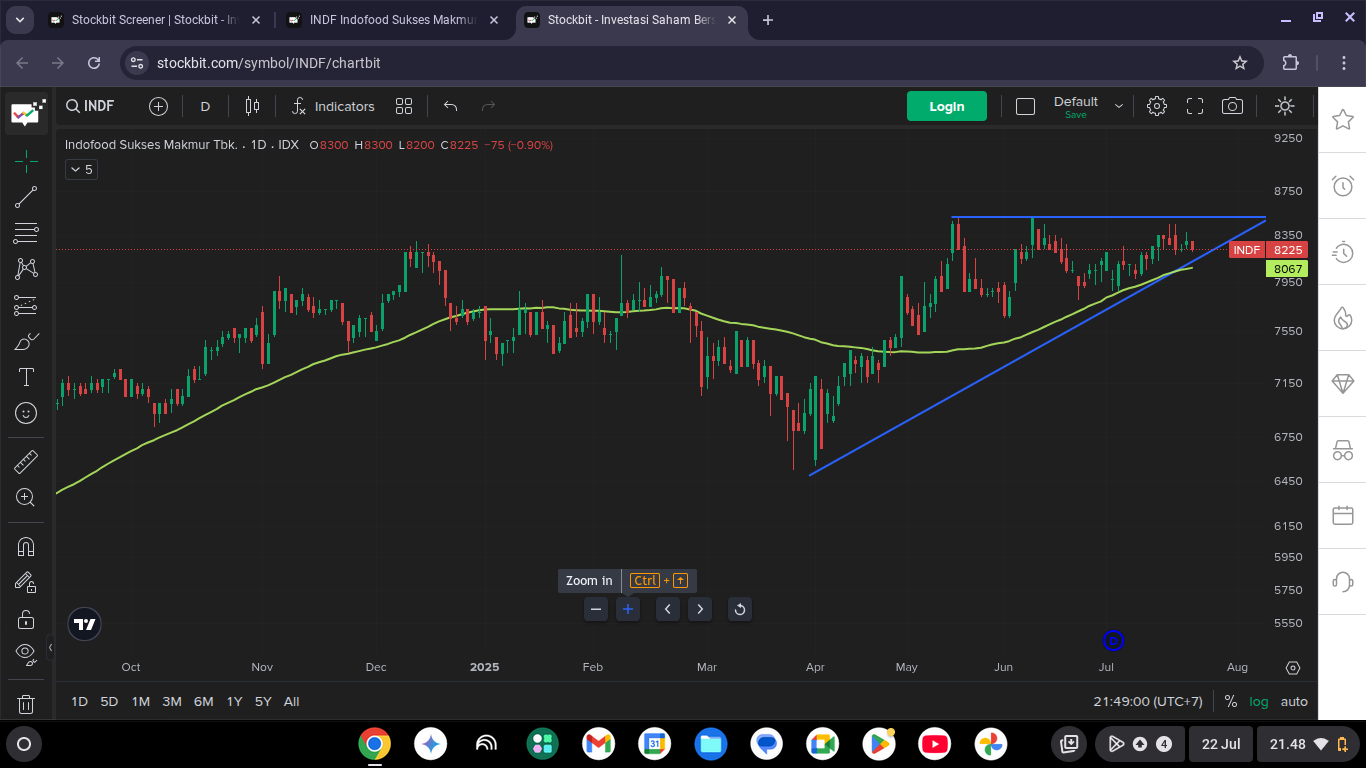Toggle lock all drawing tools

[x=26, y=618]
